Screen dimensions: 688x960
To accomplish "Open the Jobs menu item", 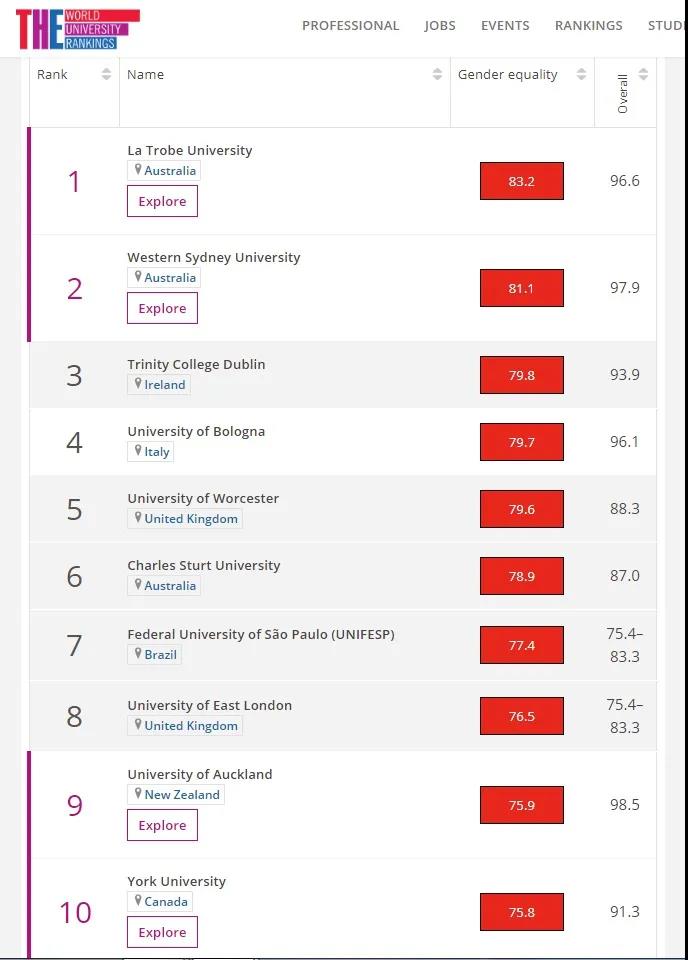I will pos(440,26).
